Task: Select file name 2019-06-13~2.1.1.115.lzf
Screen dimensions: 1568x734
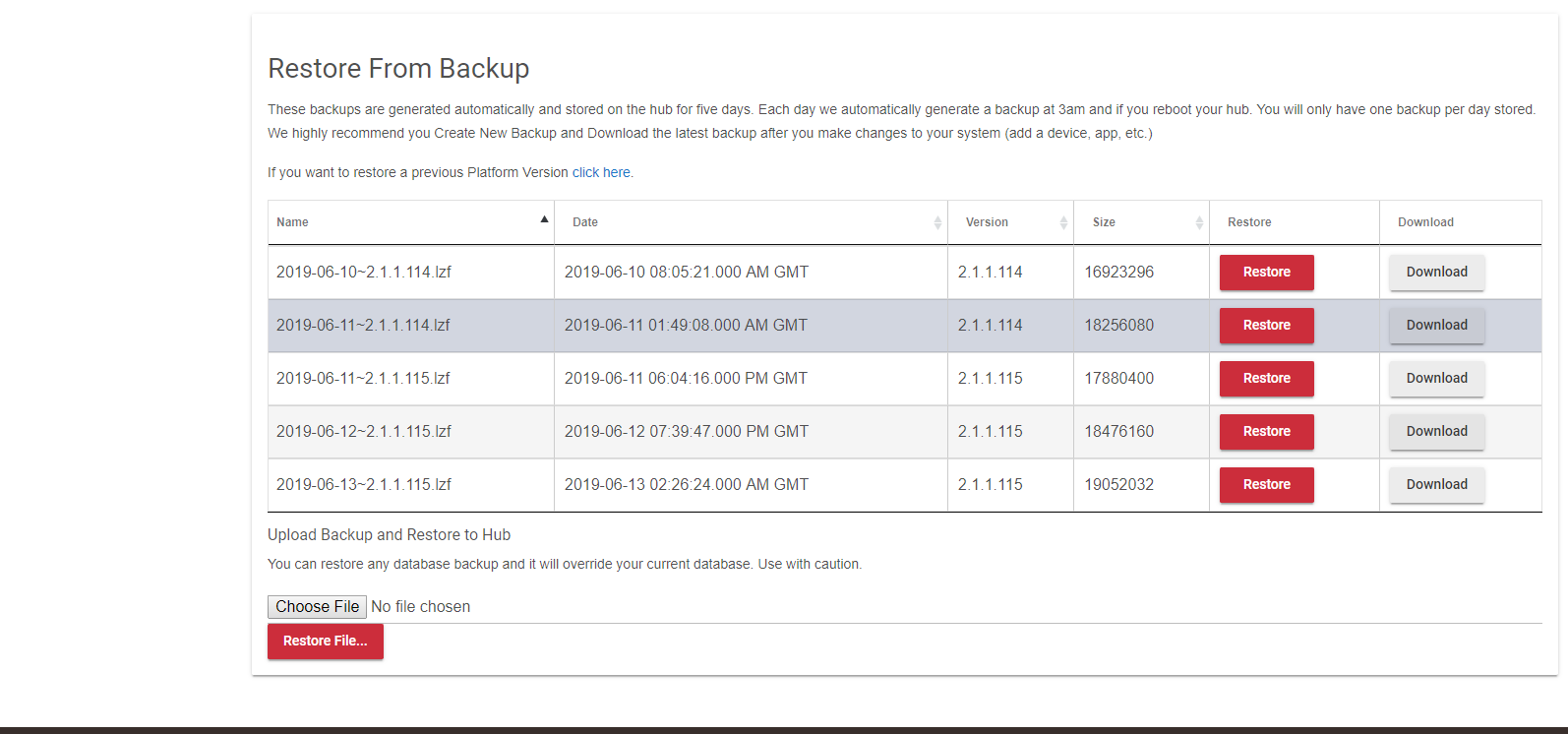Action: pos(364,485)
